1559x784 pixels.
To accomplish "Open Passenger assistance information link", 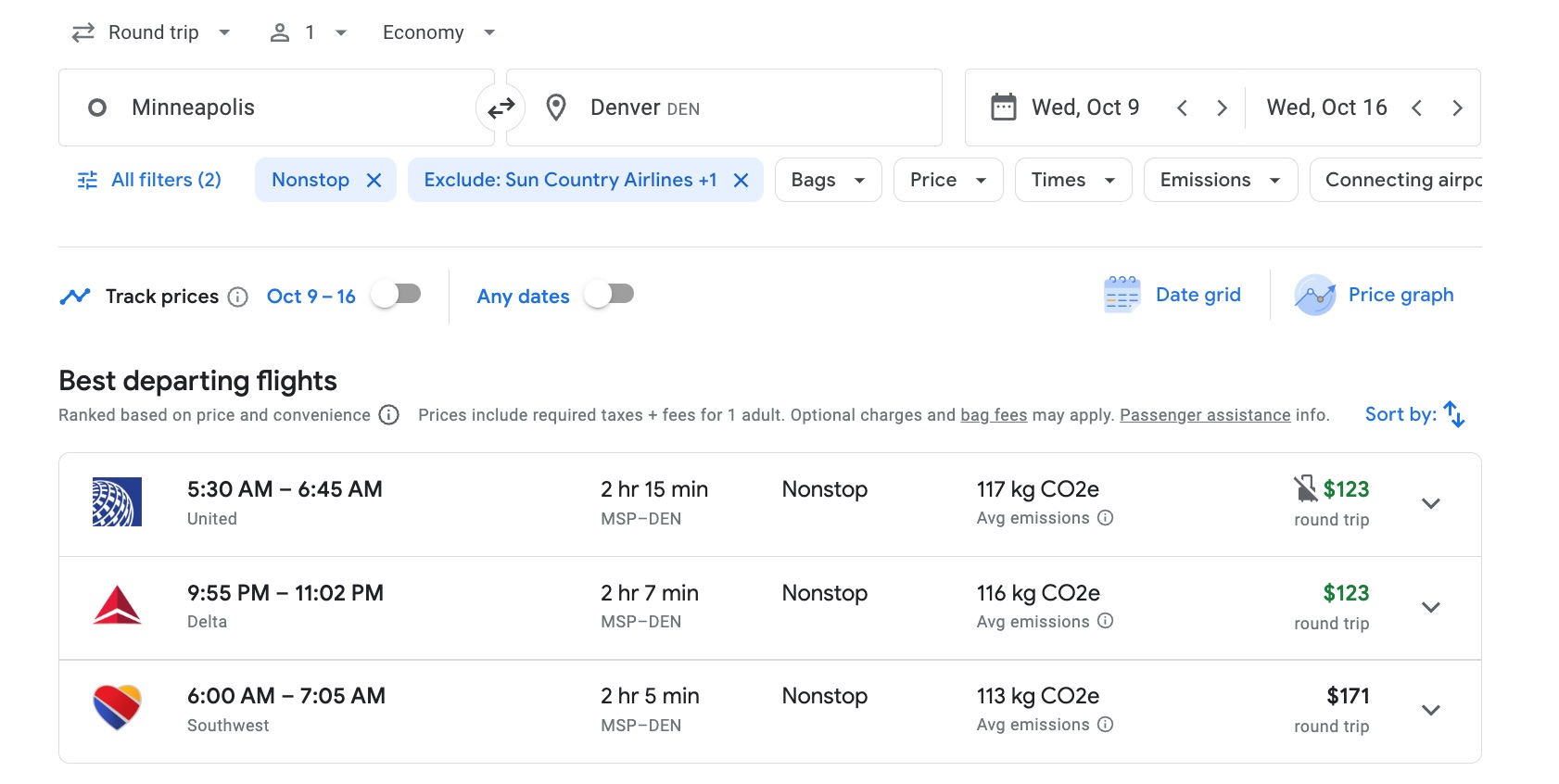I will 1204,415.
